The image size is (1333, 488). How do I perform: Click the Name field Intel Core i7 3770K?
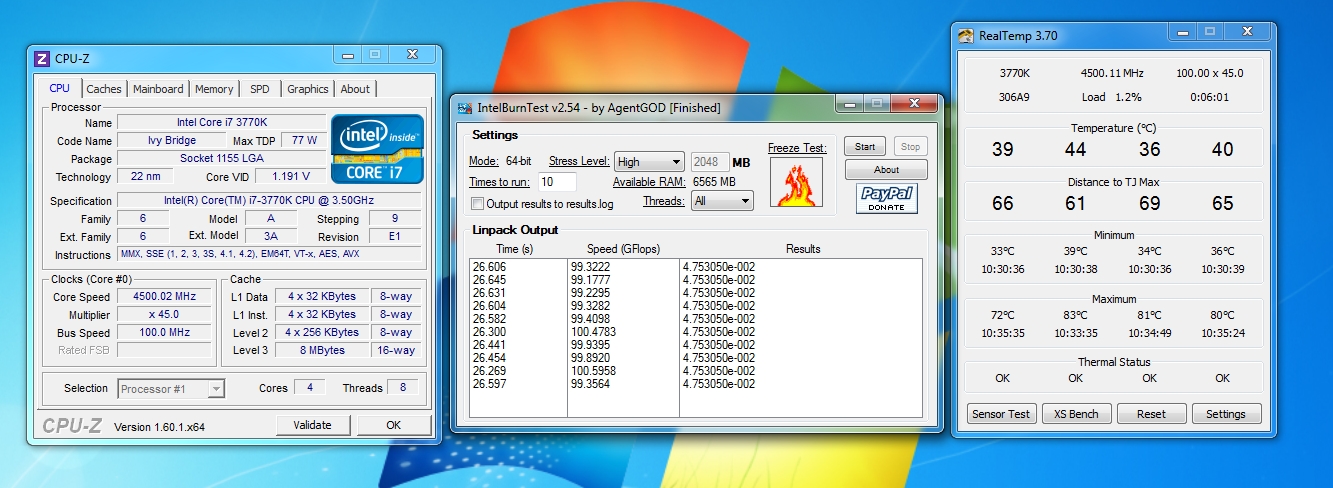[x=222, y=122]
